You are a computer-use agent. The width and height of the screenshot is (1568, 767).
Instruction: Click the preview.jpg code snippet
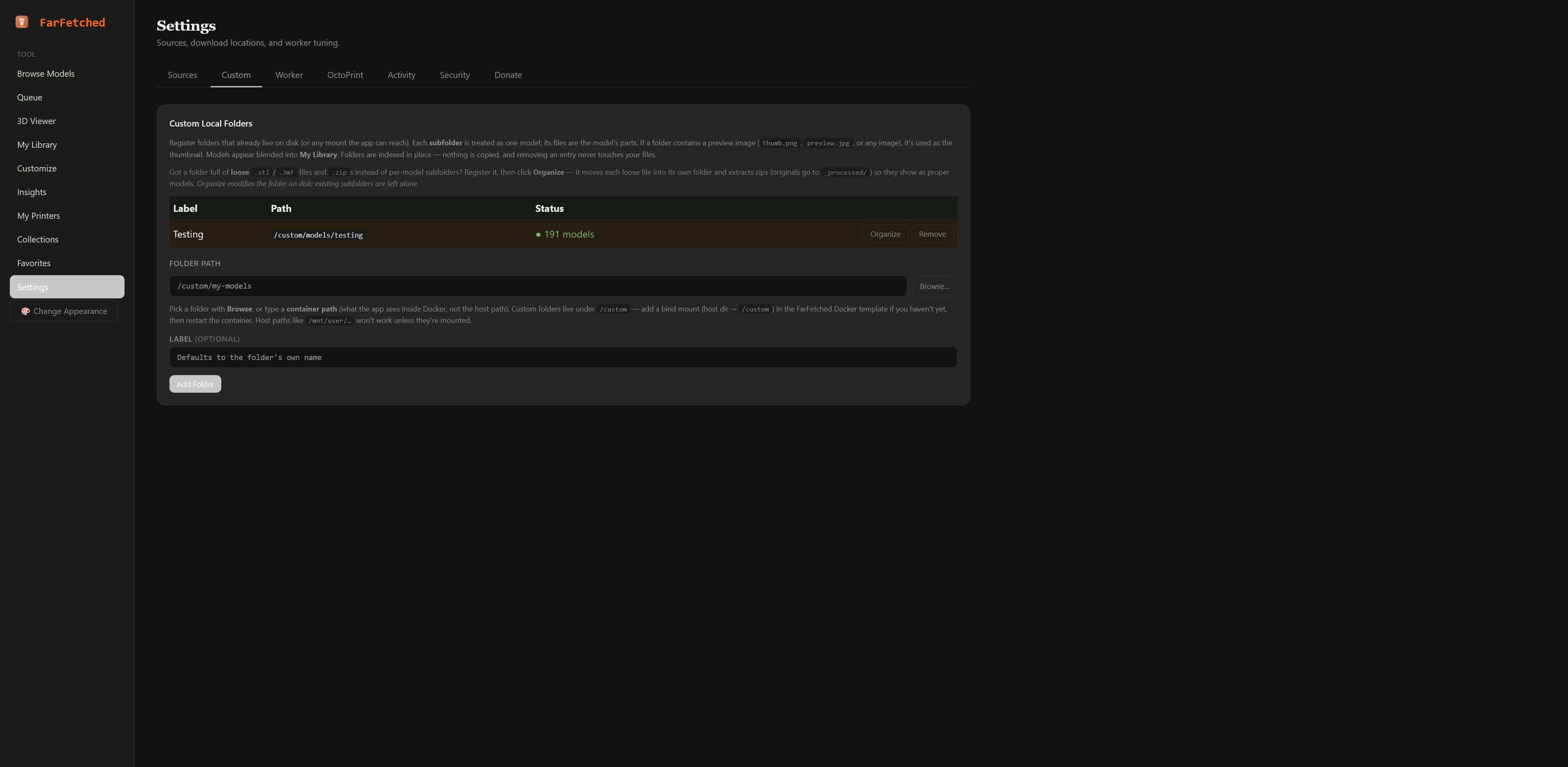(x=828, y=143)
